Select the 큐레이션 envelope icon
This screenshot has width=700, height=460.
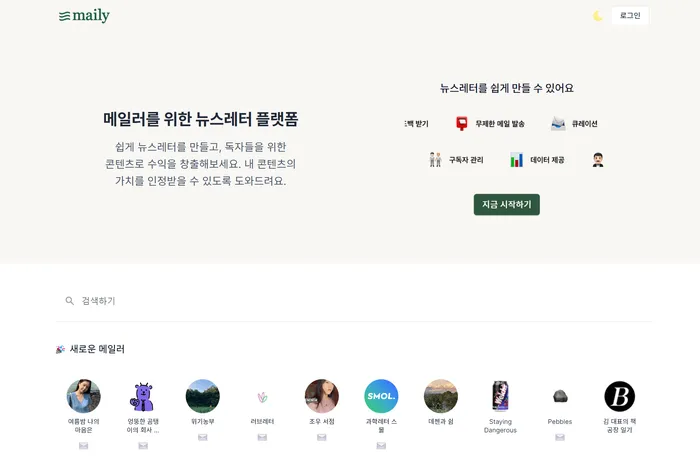pyautogui.click(x=558, y=123)
